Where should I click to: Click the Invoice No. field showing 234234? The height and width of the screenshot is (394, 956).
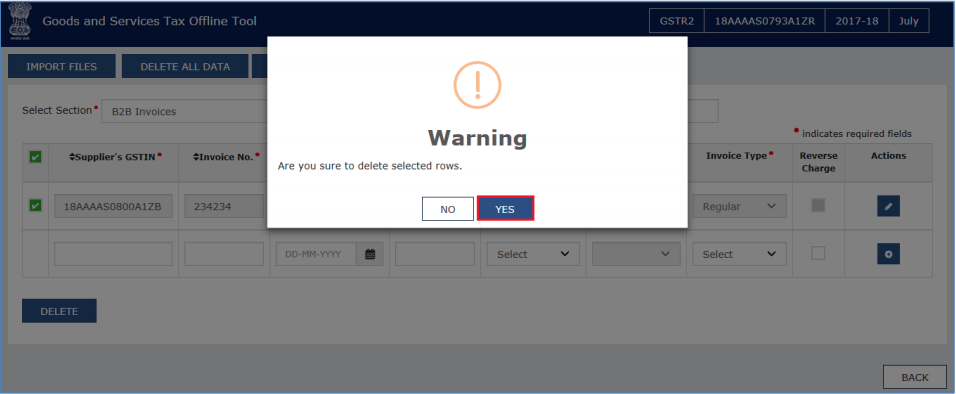[224, 206]
